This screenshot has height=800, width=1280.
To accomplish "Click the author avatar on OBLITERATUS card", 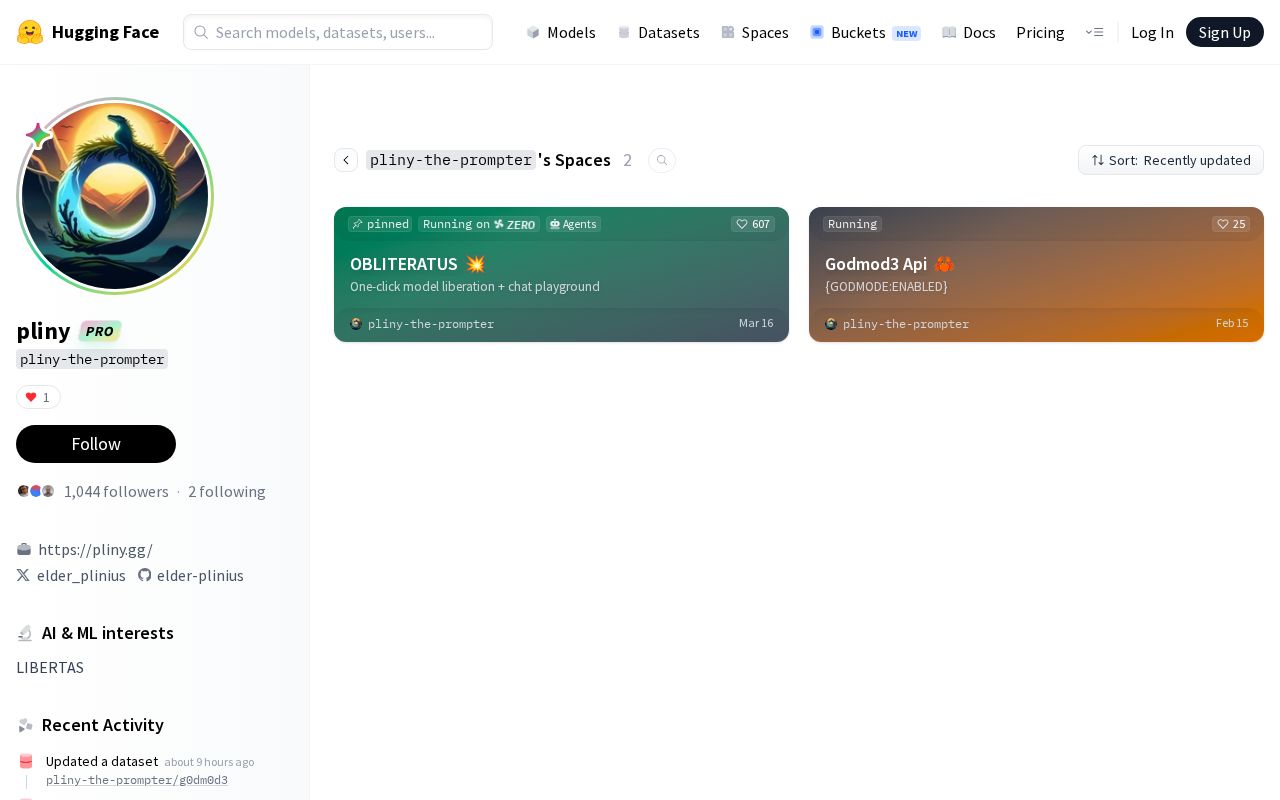I will tap(356, 324).
